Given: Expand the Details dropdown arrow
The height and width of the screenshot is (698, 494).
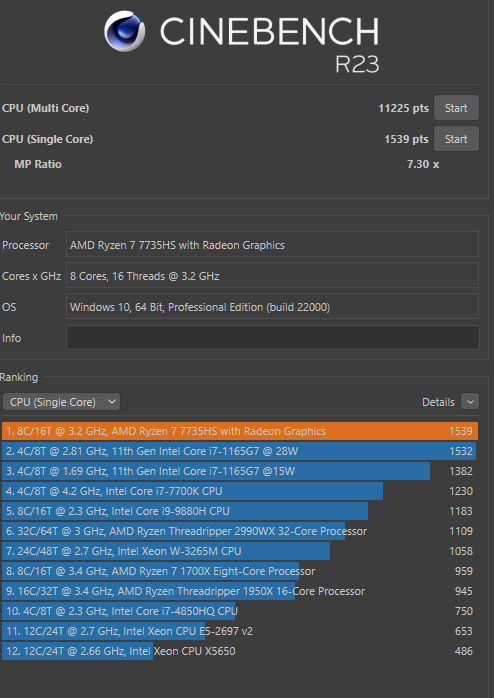Looking at the screenshot, I should point(470,402).
